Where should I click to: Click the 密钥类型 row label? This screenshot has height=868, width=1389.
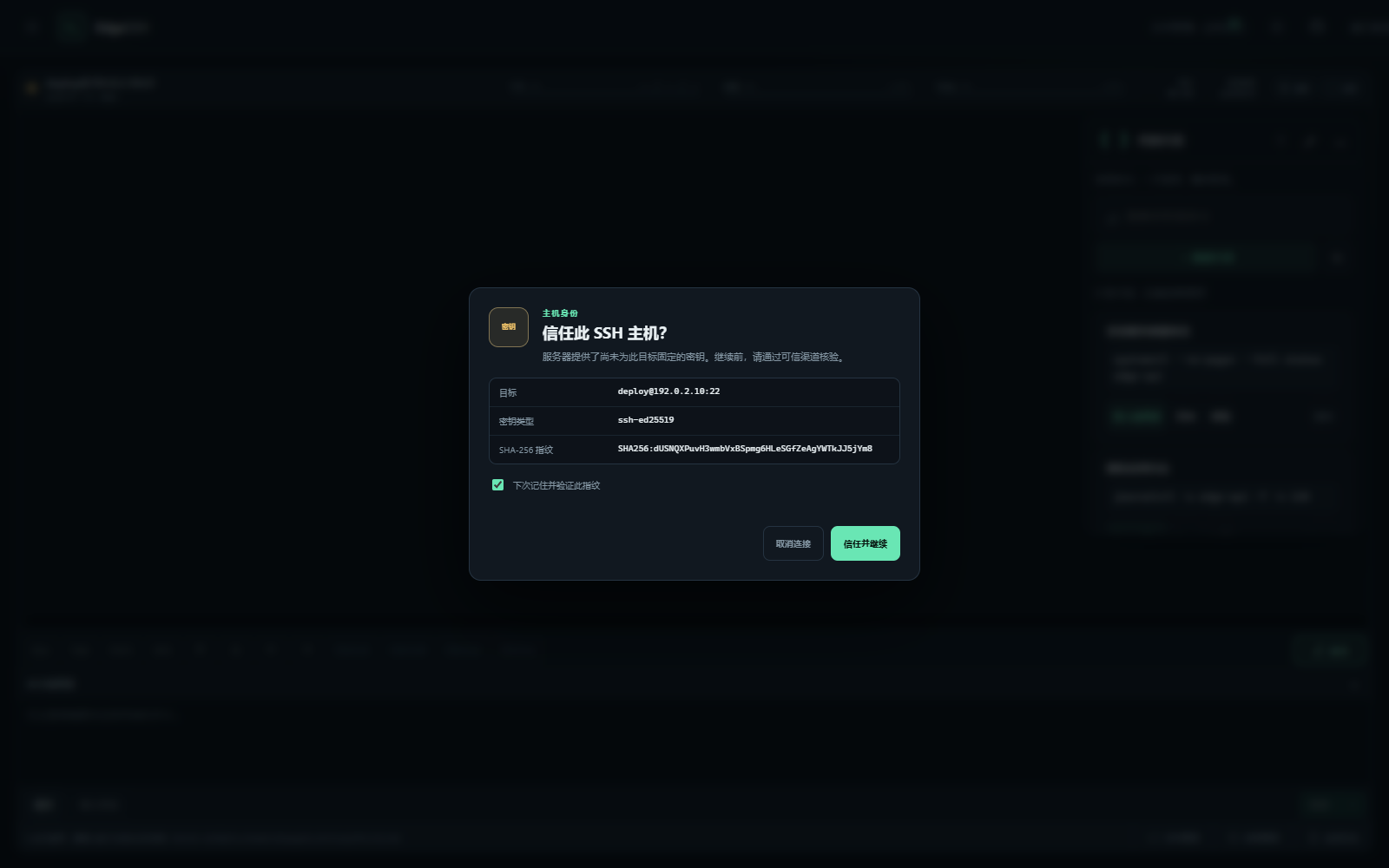pos(517,421)
